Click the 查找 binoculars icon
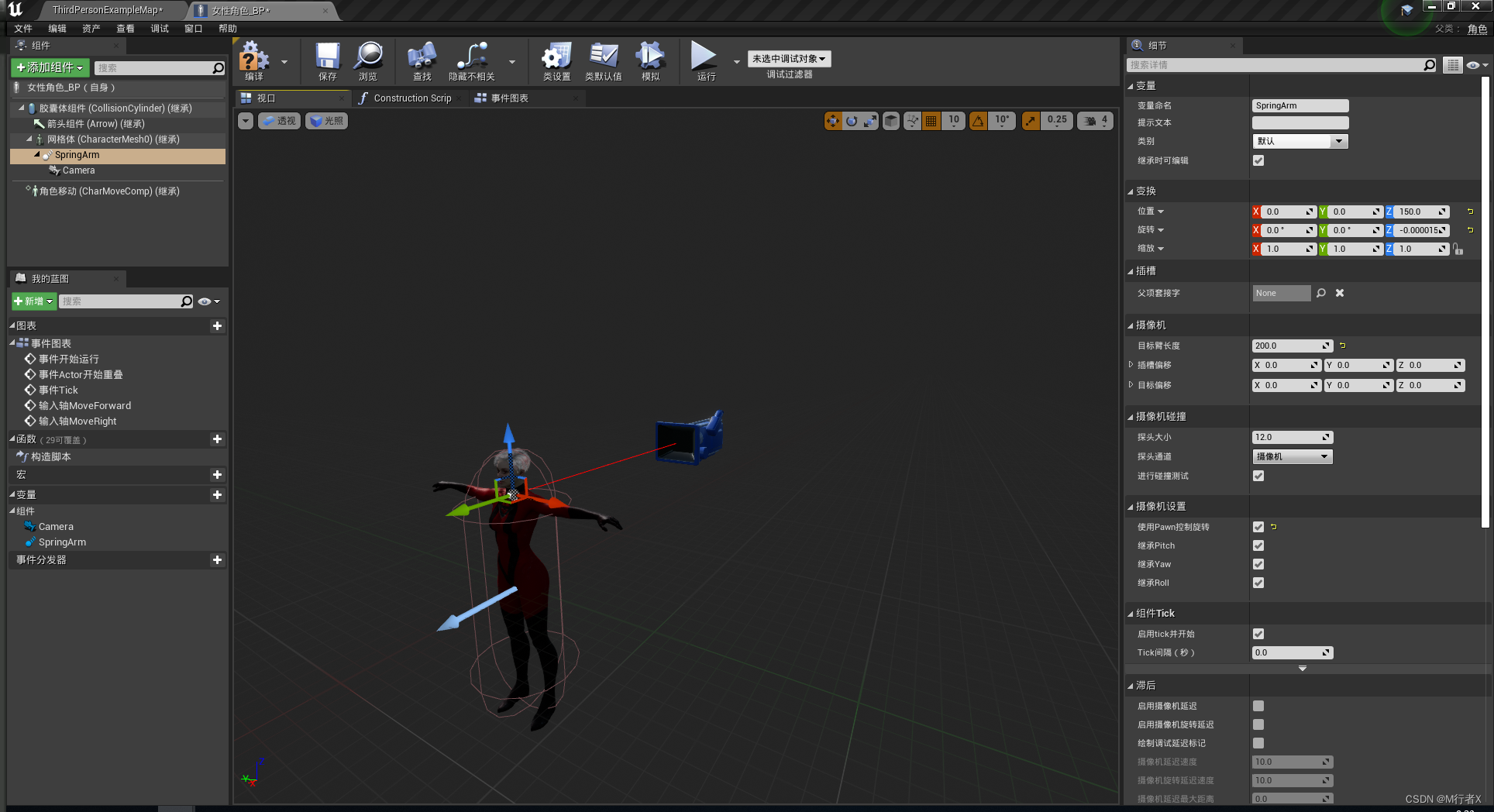Viewport: 1494px width, 812px height. tap(422, 61)
